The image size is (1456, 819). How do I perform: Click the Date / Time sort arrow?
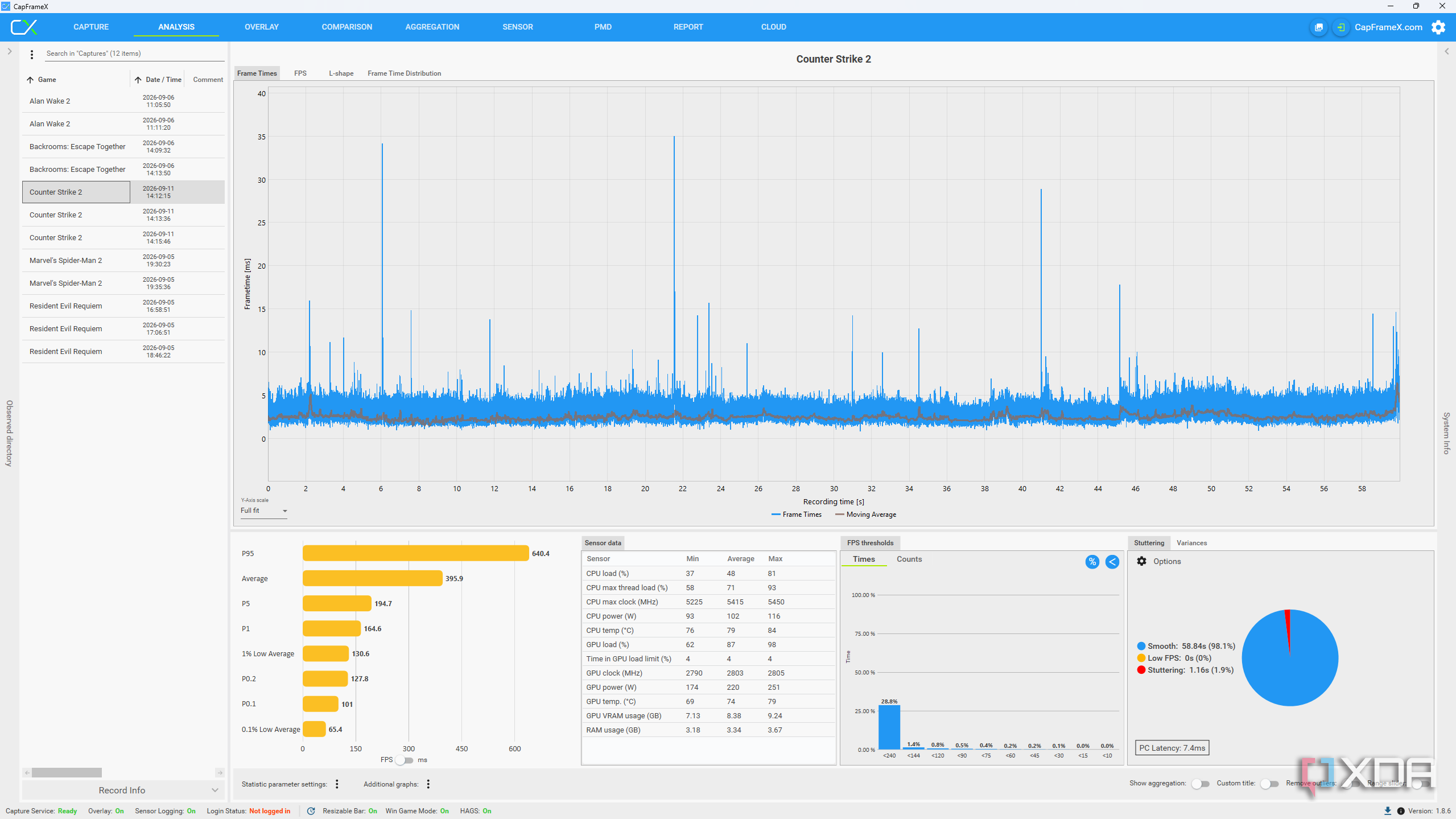pos(138,80)
